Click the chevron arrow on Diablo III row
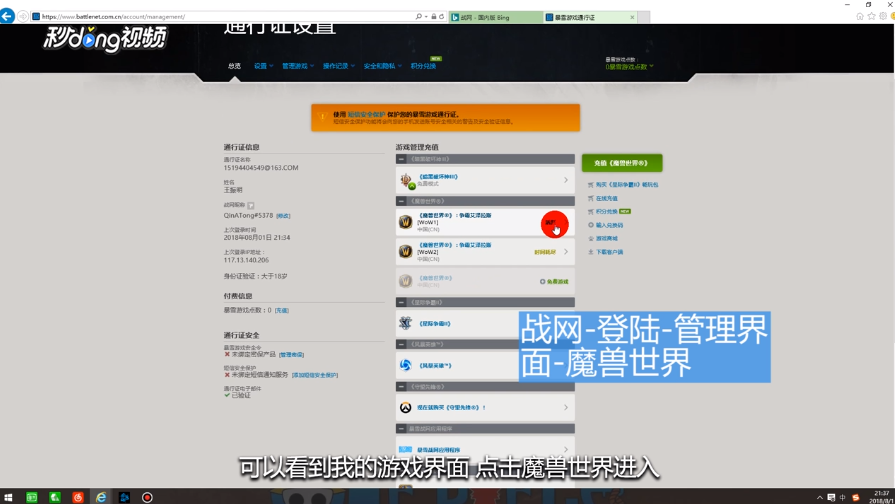 [566, 180]
